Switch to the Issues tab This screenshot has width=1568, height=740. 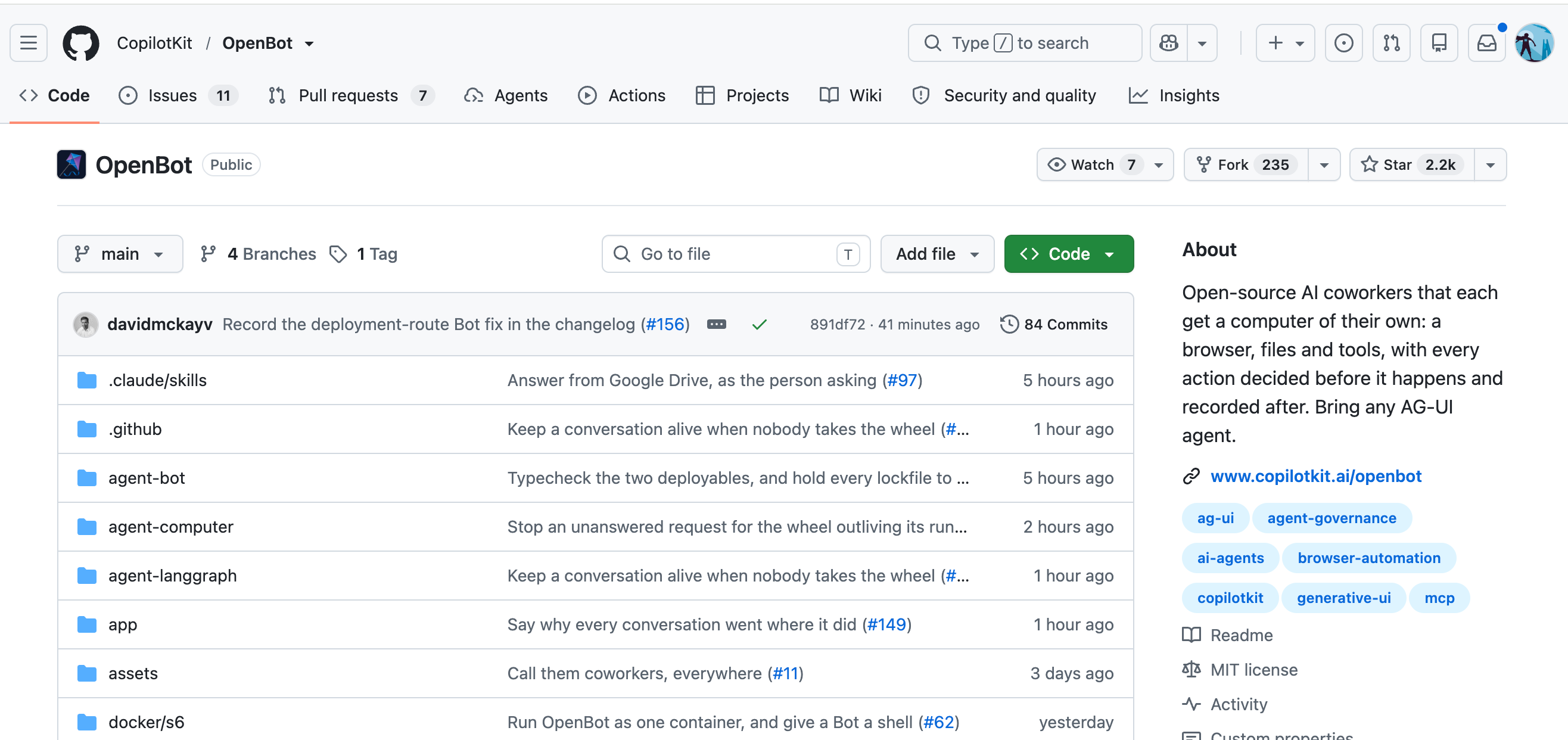(x=178, y=95)
